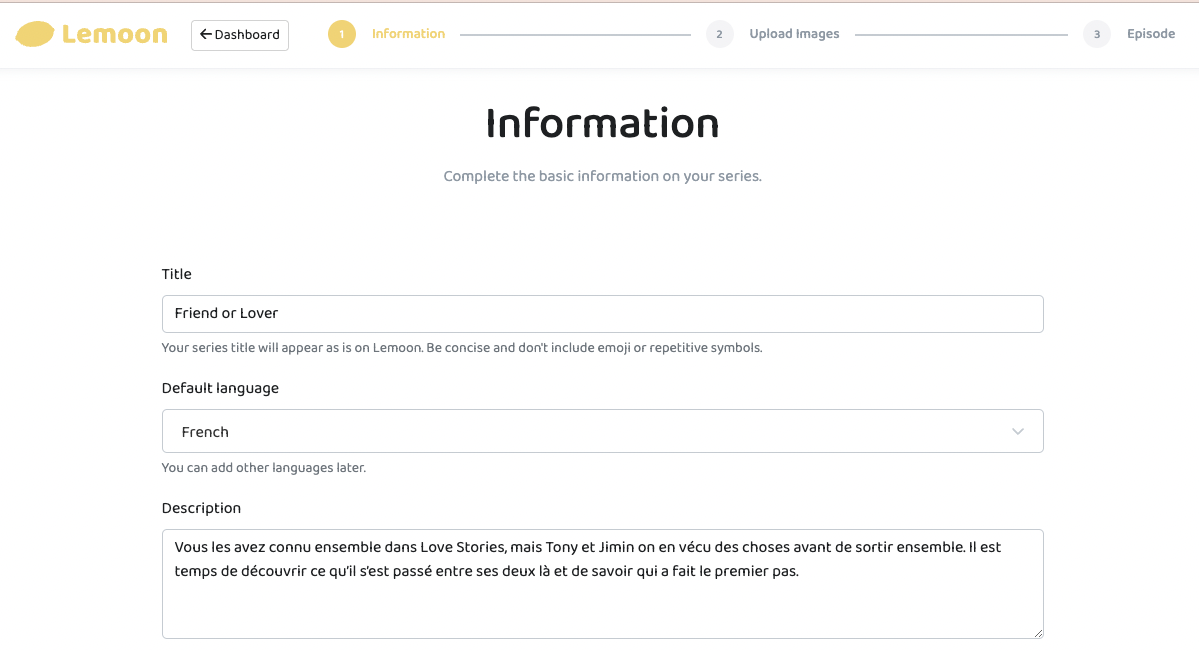1199x651 pixels.
Task: Click the Title field label
Action: [177, 274]
